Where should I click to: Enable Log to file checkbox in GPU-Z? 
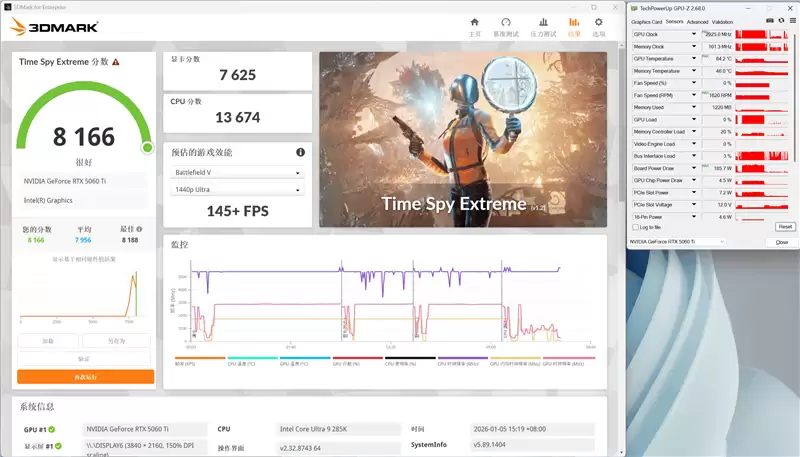(636, 227)
